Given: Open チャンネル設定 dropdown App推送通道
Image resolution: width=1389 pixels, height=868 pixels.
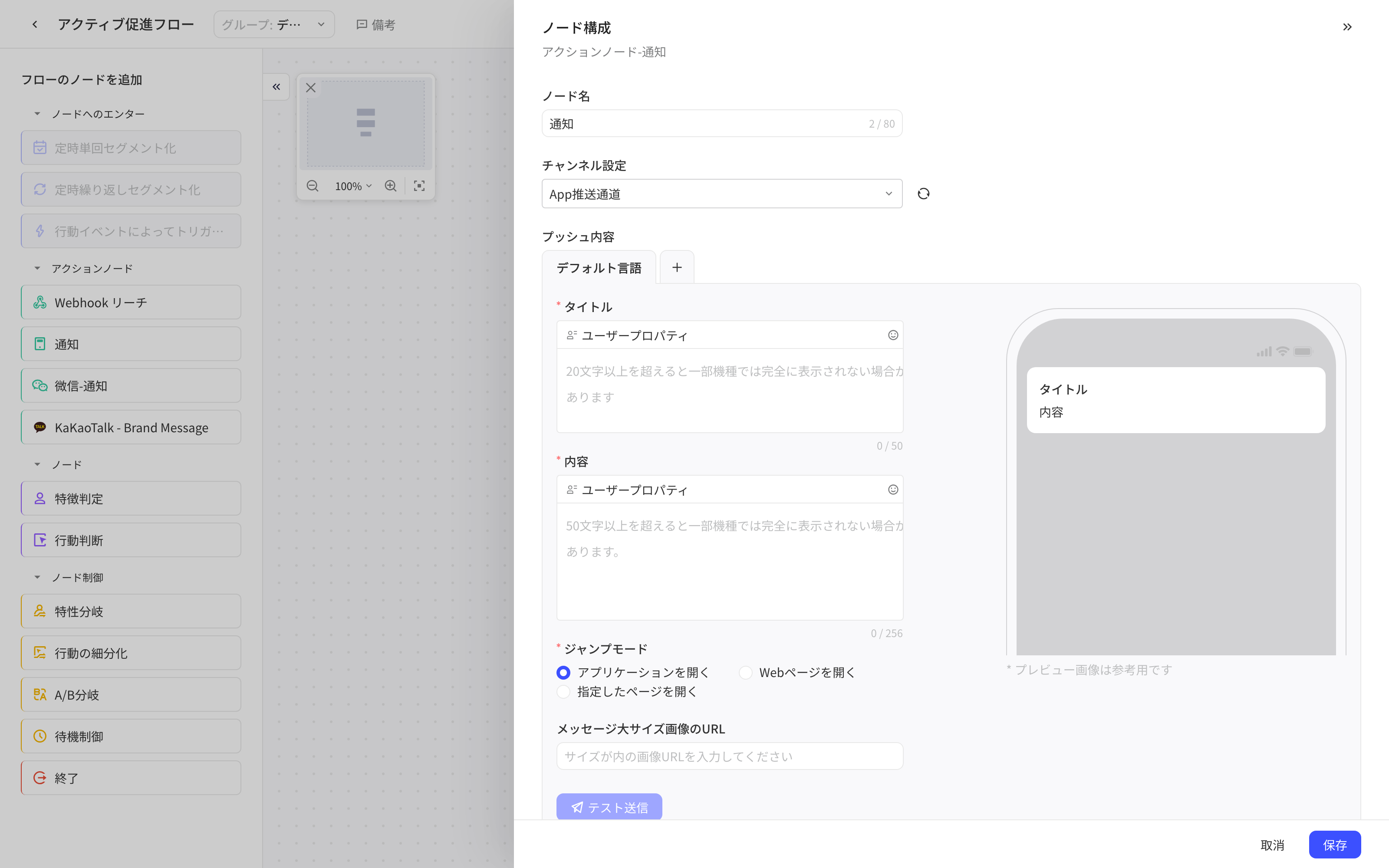Looking at the screenshot, I should tap(722, 194).
